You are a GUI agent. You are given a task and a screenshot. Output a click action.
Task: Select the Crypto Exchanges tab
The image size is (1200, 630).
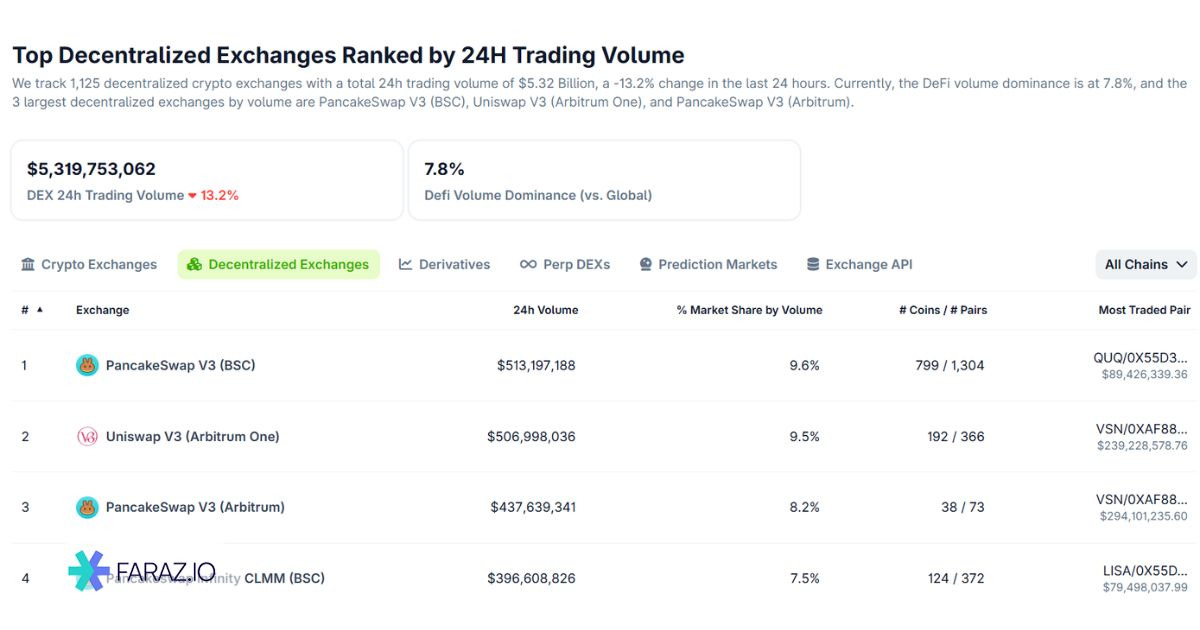point(98,264)
